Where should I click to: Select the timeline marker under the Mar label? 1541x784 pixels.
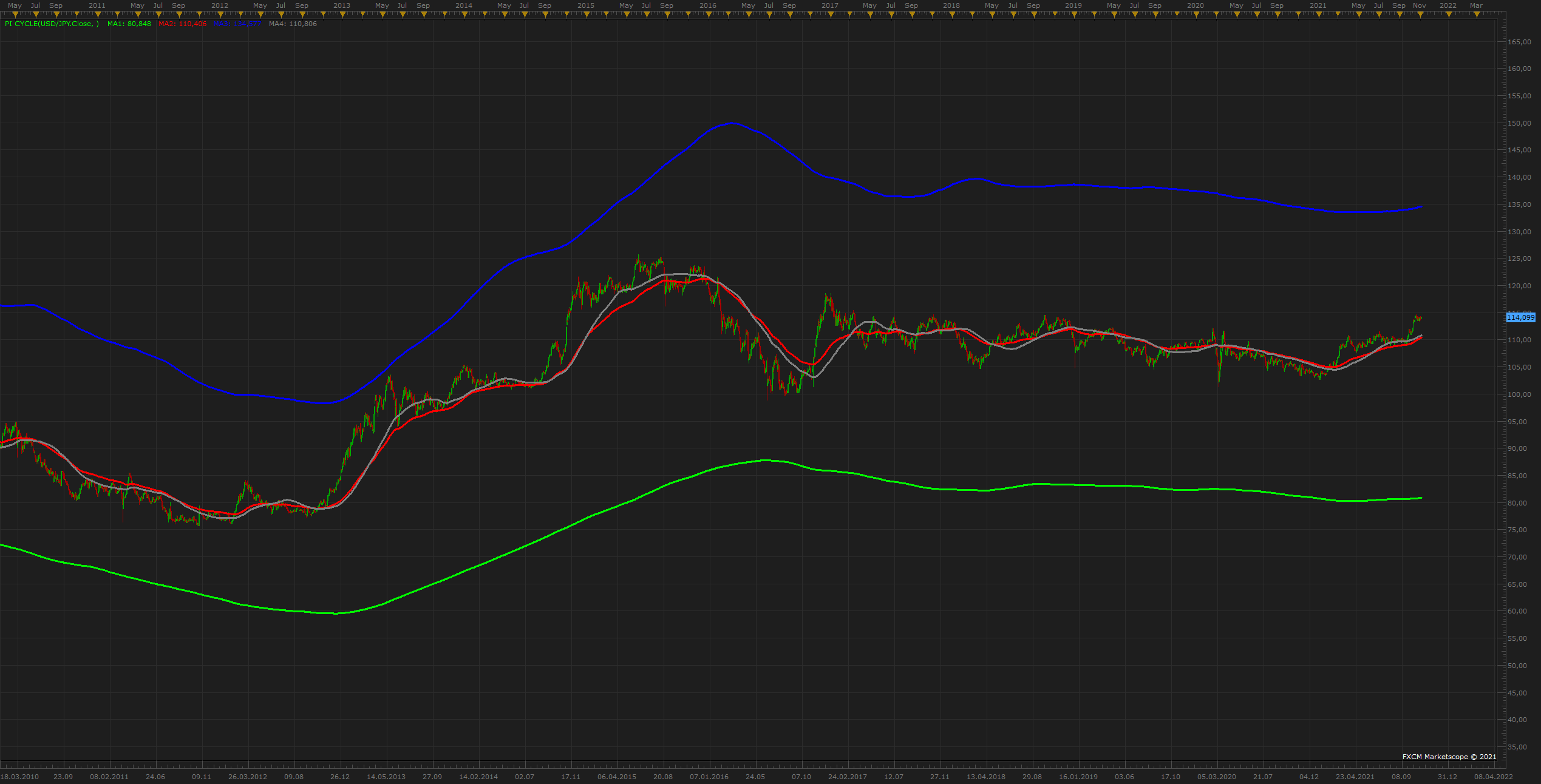(1476, 15)
